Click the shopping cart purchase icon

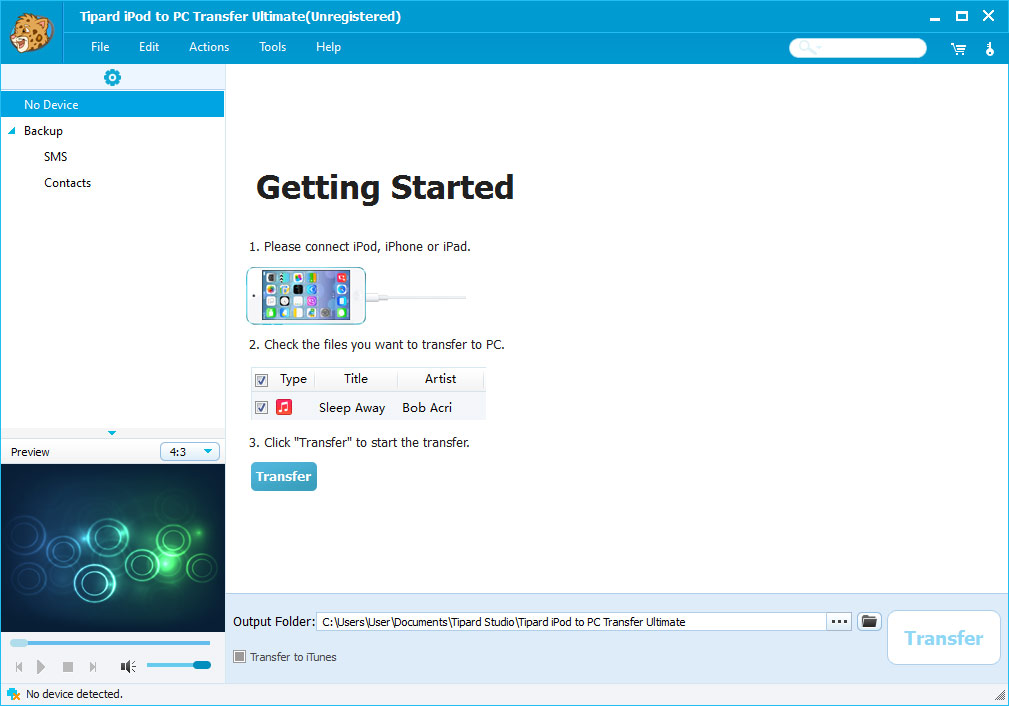click(x=958, y=48)
